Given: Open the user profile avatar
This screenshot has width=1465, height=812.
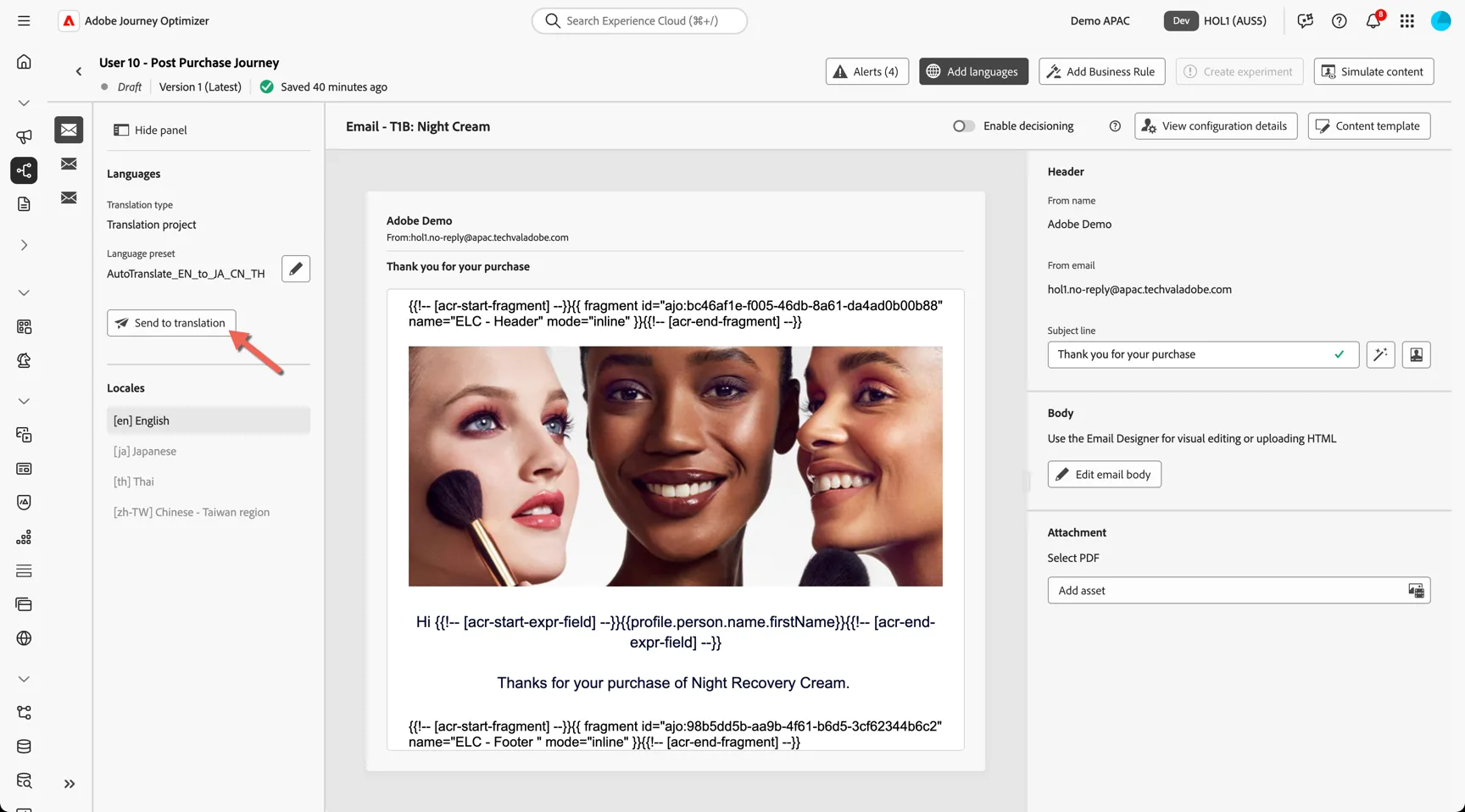Looking at the screenshot, I should click(x=1440, y=20).
